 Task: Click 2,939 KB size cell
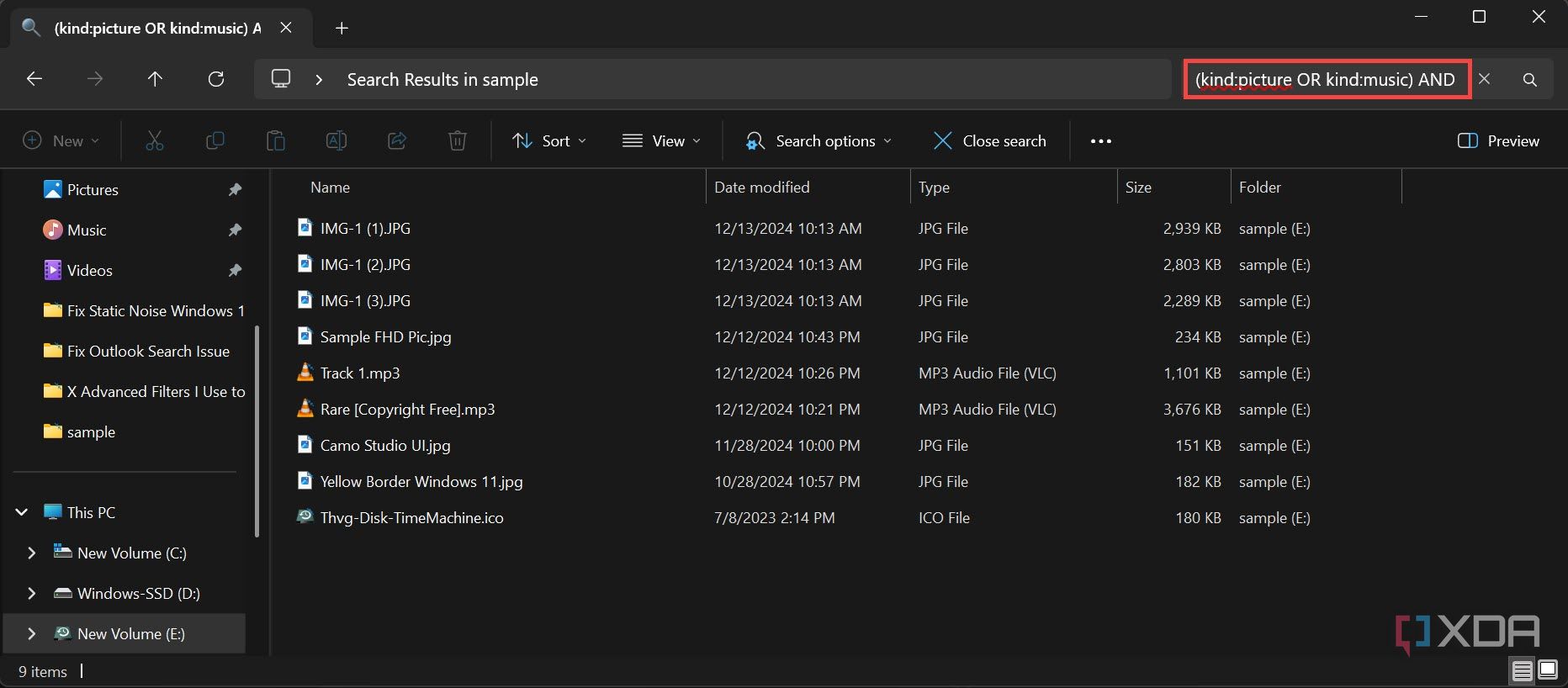(x=1192, y=228)
